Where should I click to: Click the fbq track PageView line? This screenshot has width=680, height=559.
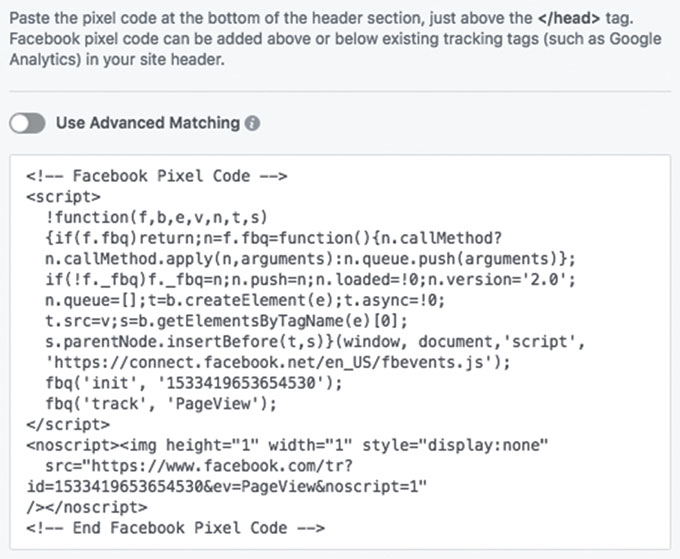[161, 404]
